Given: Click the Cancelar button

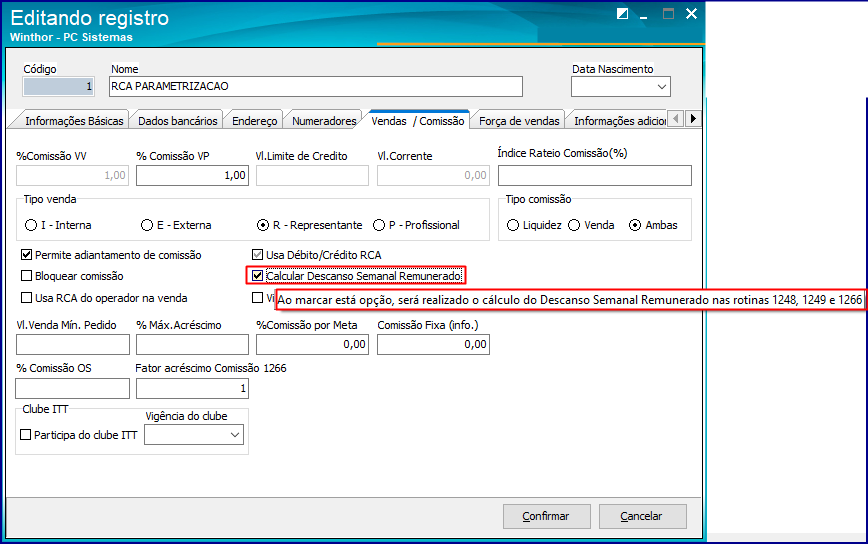Looking at the screenshot, I should click(x=642, y=516).
